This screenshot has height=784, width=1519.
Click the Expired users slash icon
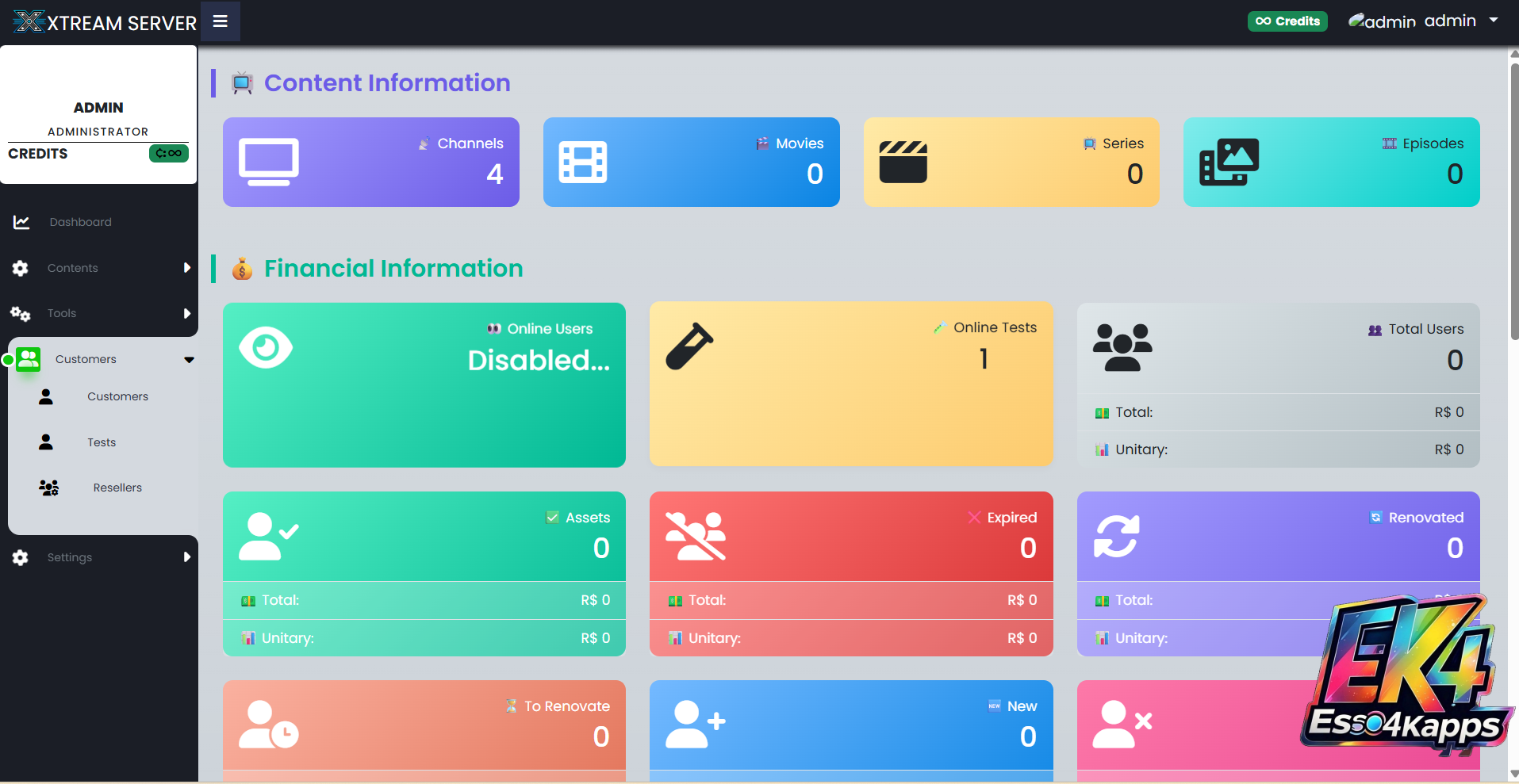point(696,537)
